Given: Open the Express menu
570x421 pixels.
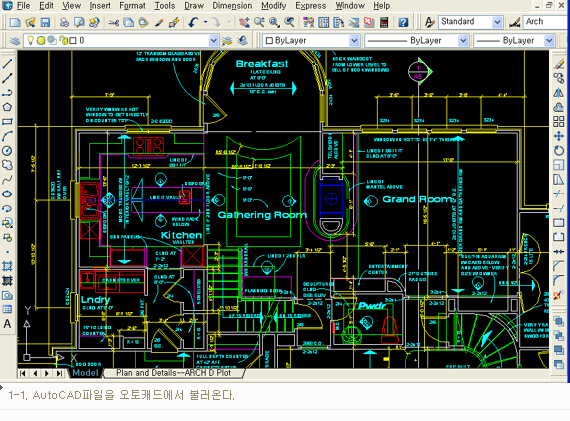Looking at the screenshot, I should pyautogui.click(x=310, y=6).
